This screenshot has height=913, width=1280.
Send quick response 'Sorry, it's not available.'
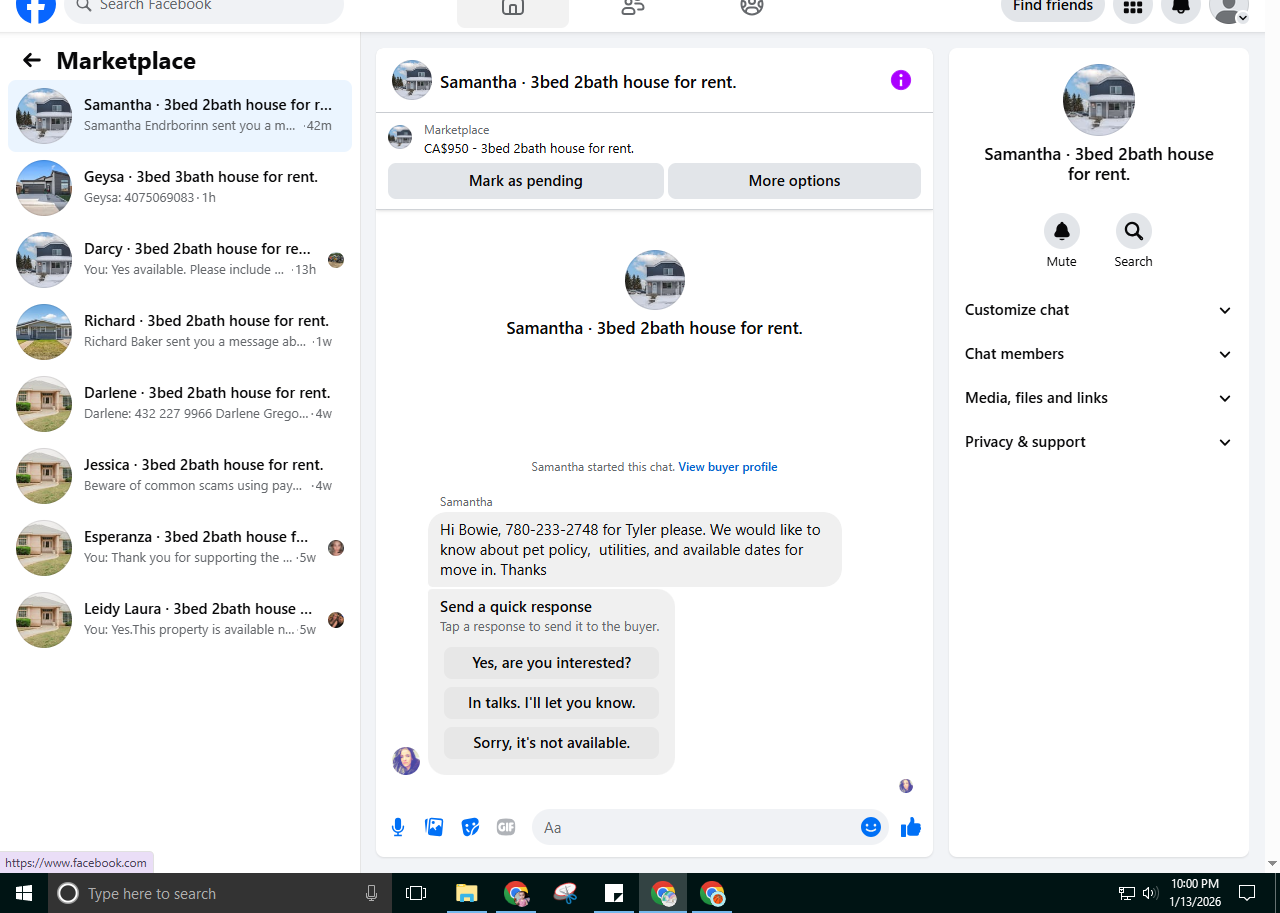(551, 743)
